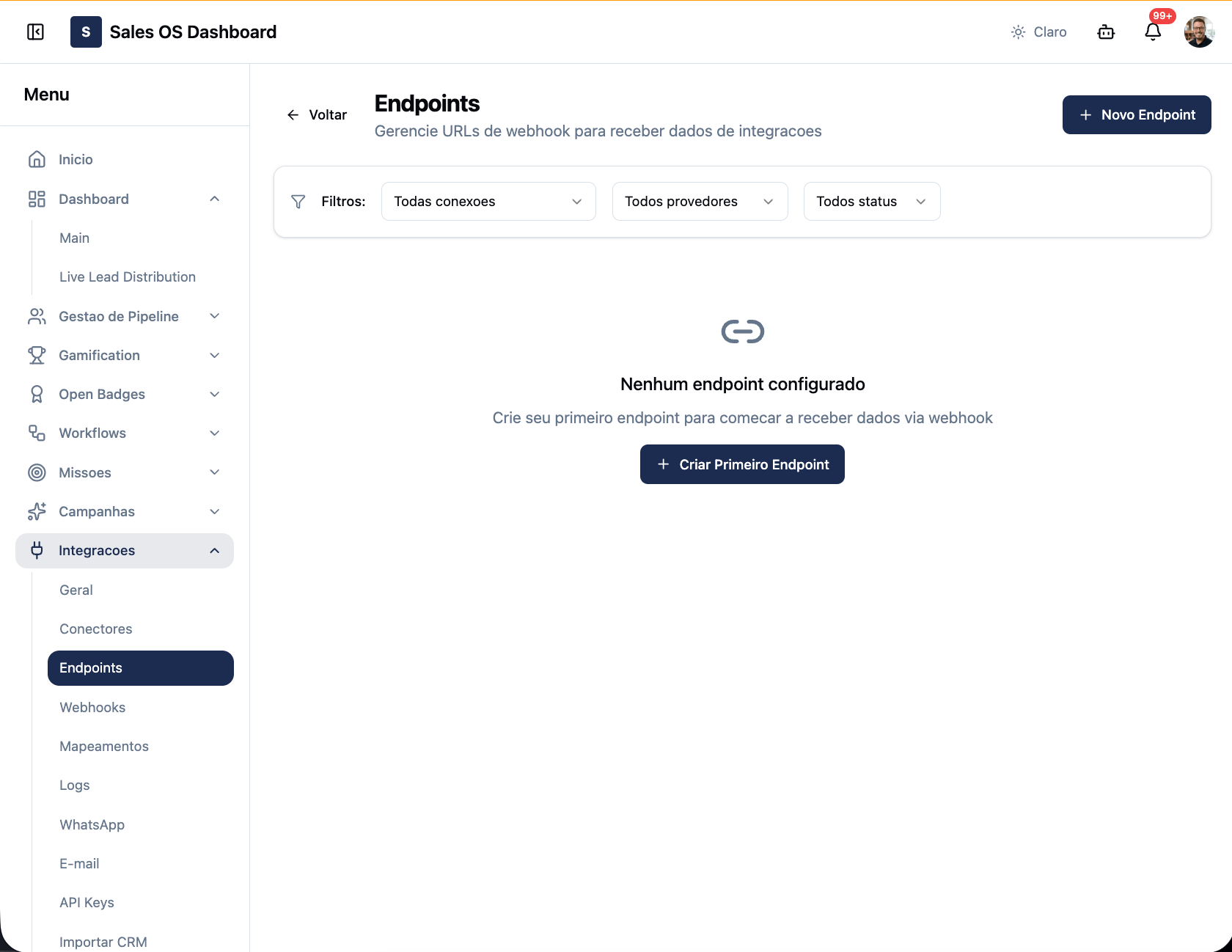This screenshot has width=1232, height=952.
Task: Open the E-mail integration page
Action: [141, 863]
